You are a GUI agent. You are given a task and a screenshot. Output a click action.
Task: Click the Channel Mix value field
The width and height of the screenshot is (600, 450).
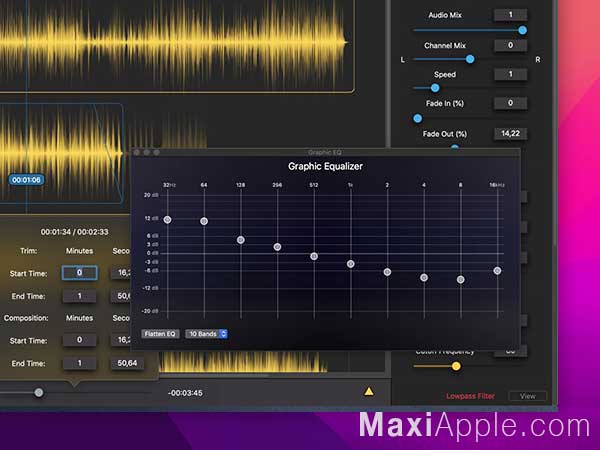coord(510,45)
